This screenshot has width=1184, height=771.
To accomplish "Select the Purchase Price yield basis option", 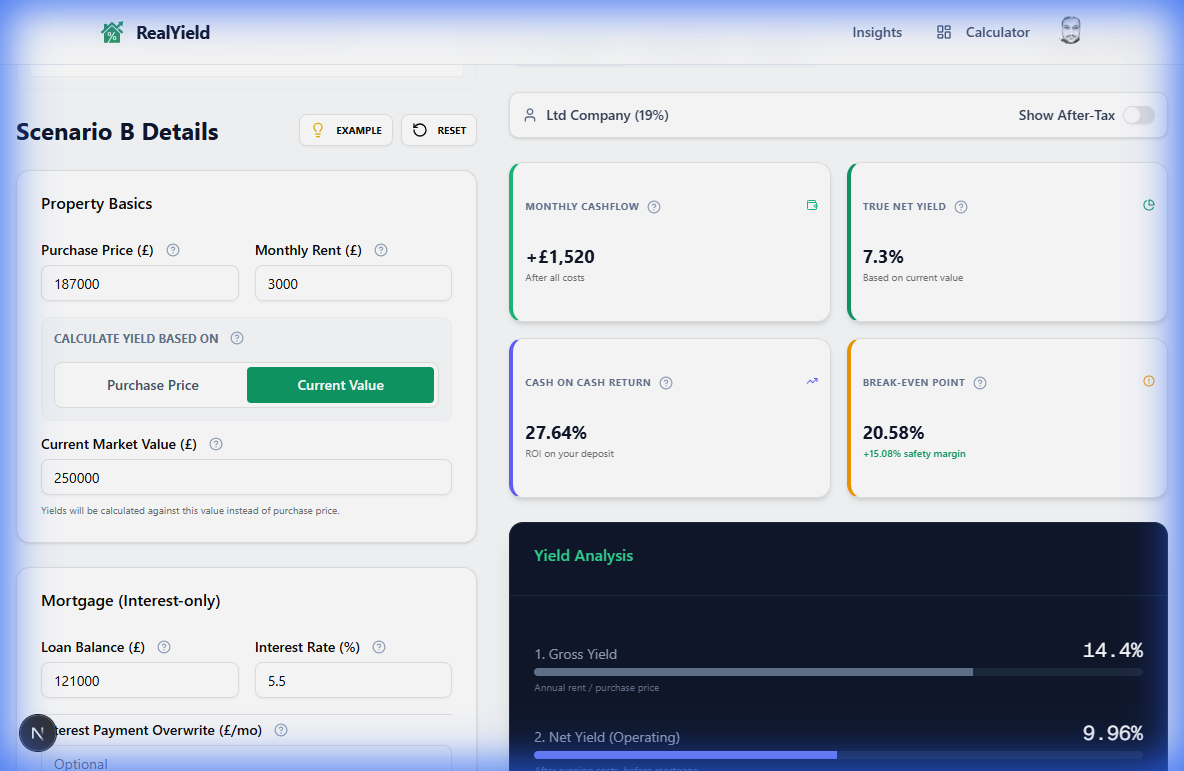I will point(151,385).
